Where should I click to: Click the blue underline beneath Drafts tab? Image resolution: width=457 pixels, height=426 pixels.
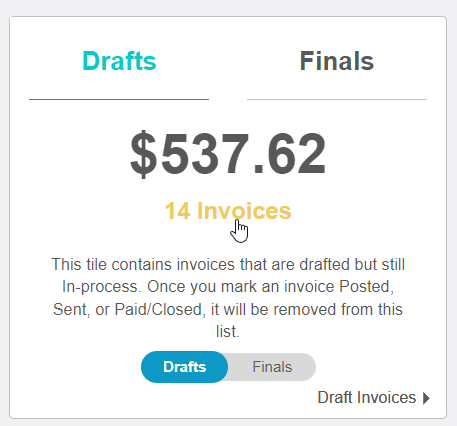[119, 99]
